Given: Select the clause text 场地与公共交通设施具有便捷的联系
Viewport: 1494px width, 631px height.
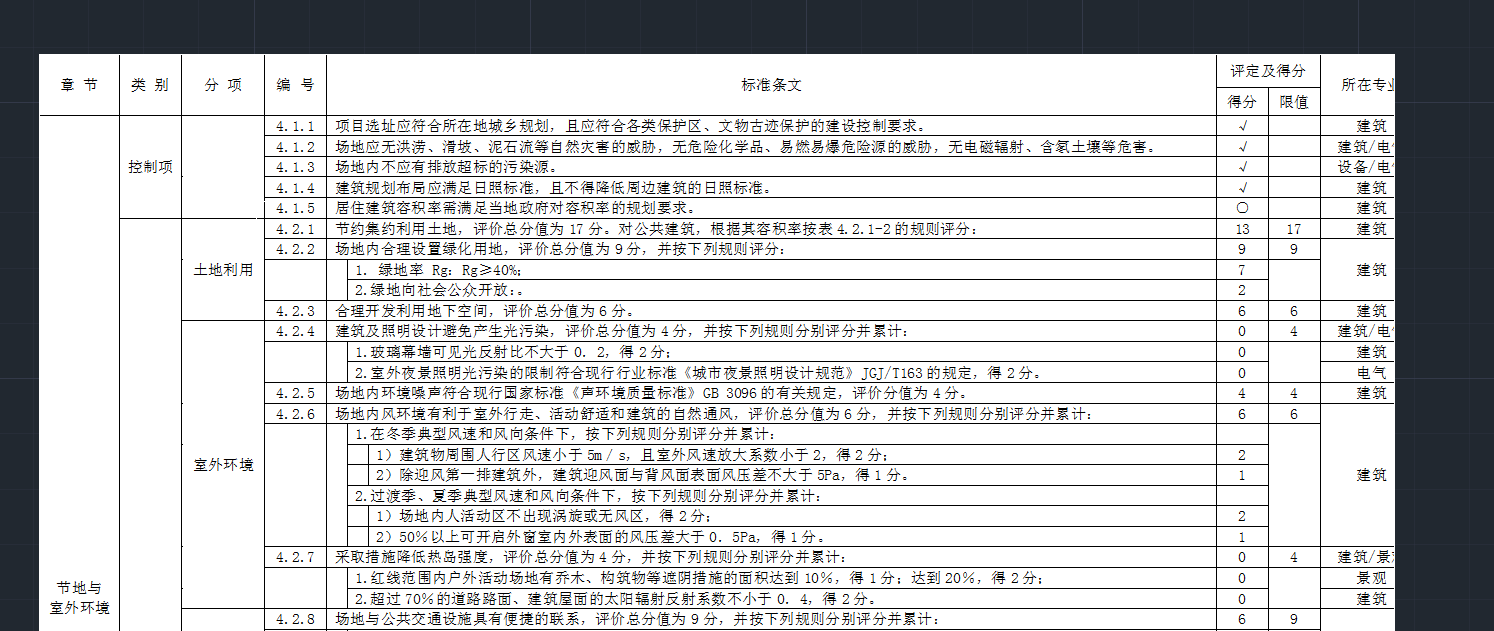Looking at the screenshot, I should (x=637, y=619).
